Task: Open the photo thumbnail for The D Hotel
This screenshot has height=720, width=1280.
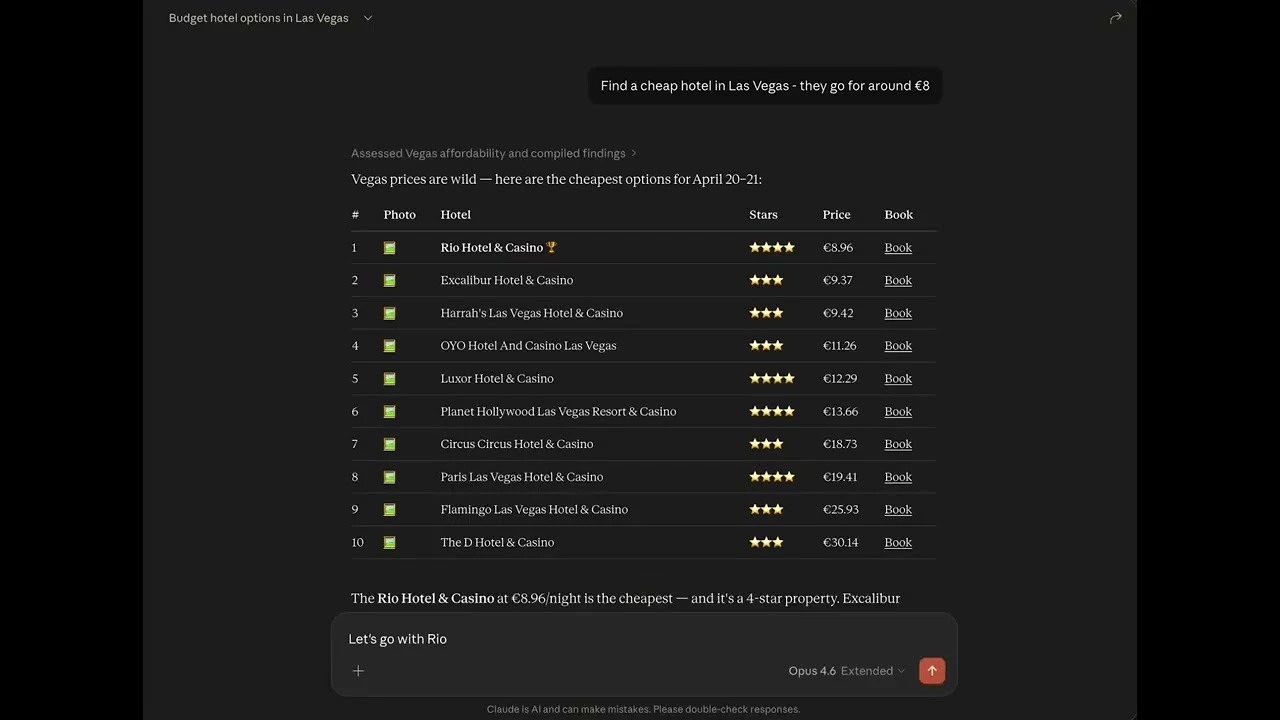Action: 390,542
